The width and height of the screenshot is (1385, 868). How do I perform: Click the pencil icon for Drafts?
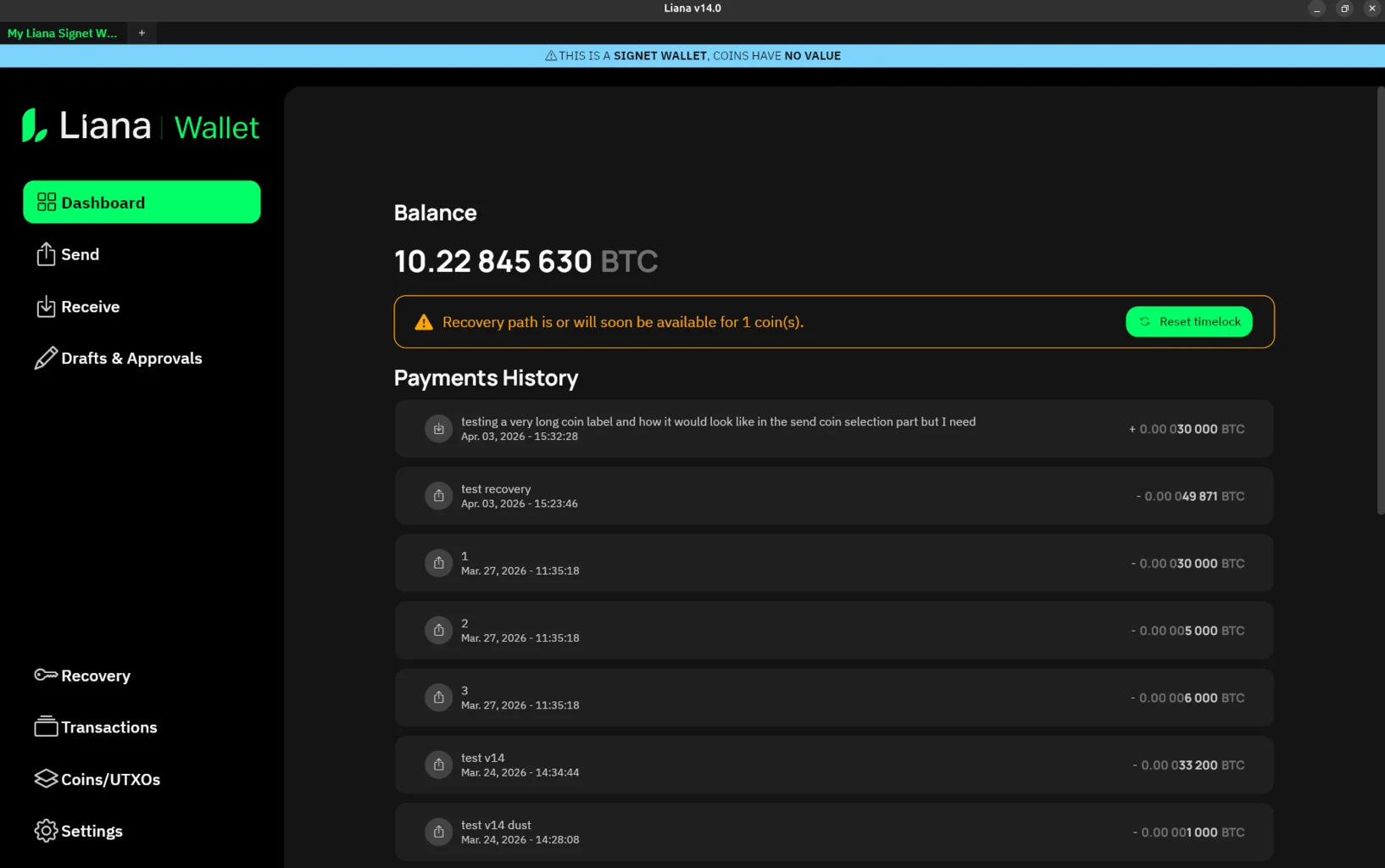click(x=46, y=359)
